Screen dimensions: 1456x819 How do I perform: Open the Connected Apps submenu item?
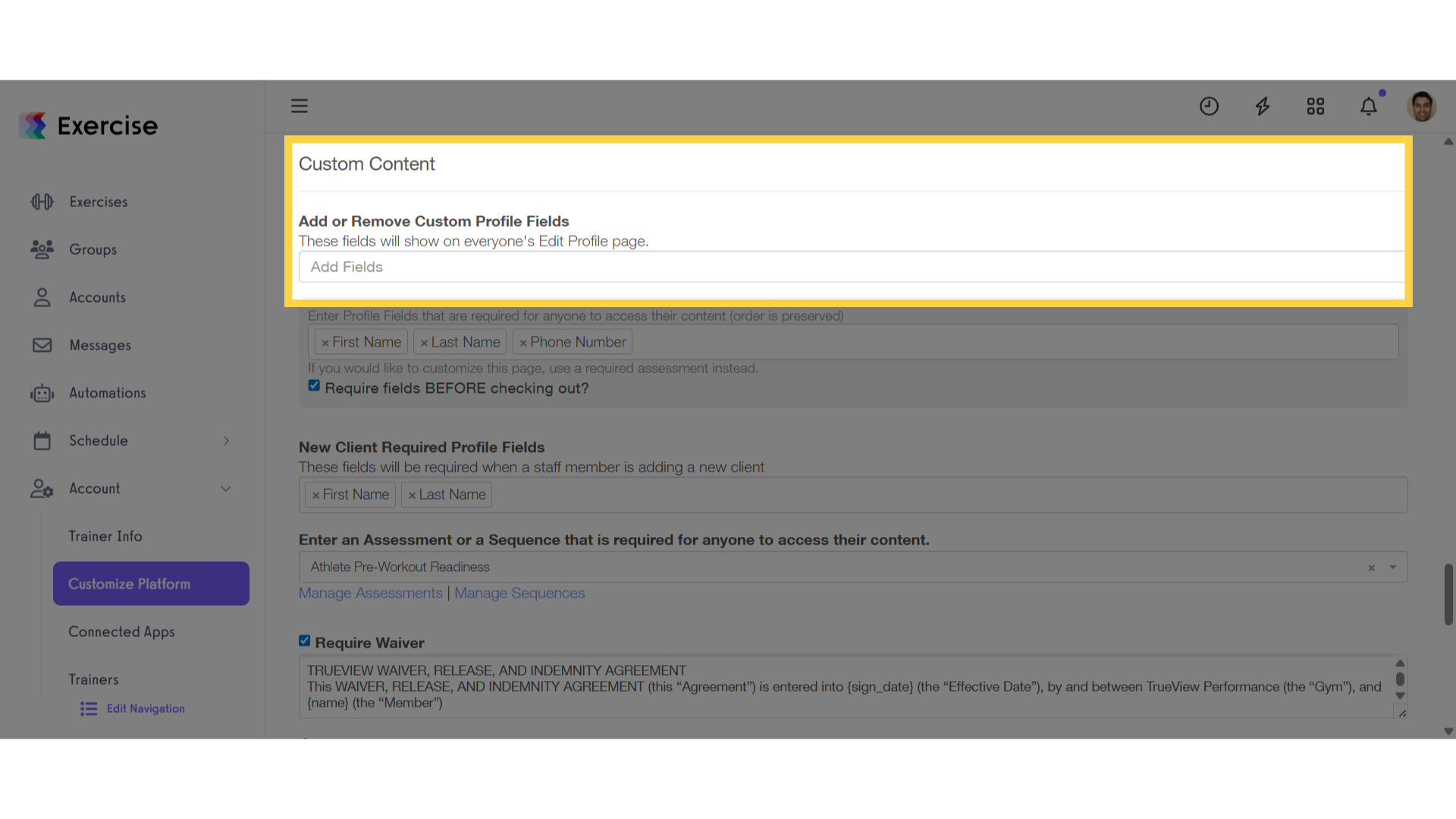121,632
